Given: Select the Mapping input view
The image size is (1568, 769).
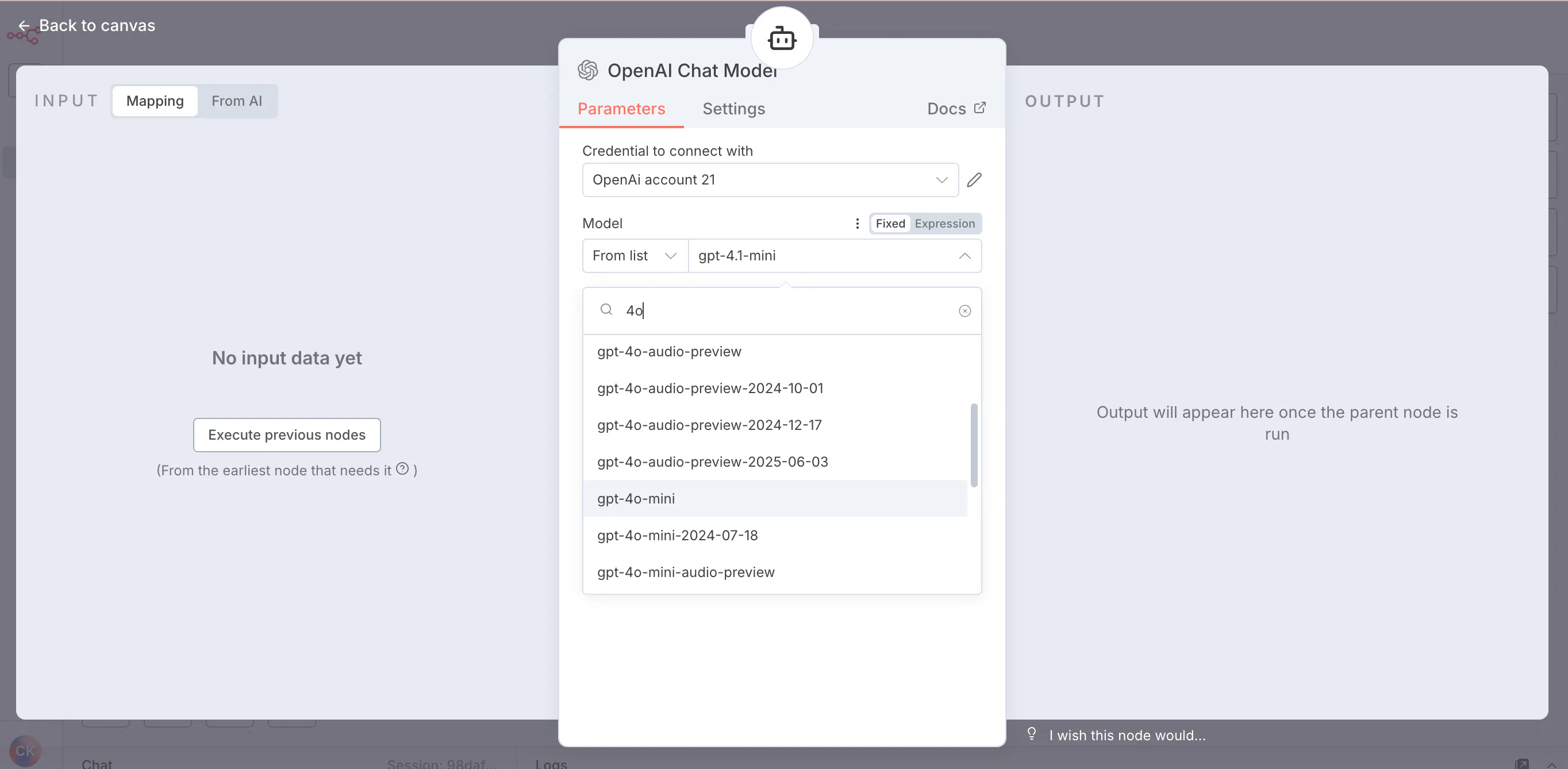Looking at the screenshot, I should 155,101.
